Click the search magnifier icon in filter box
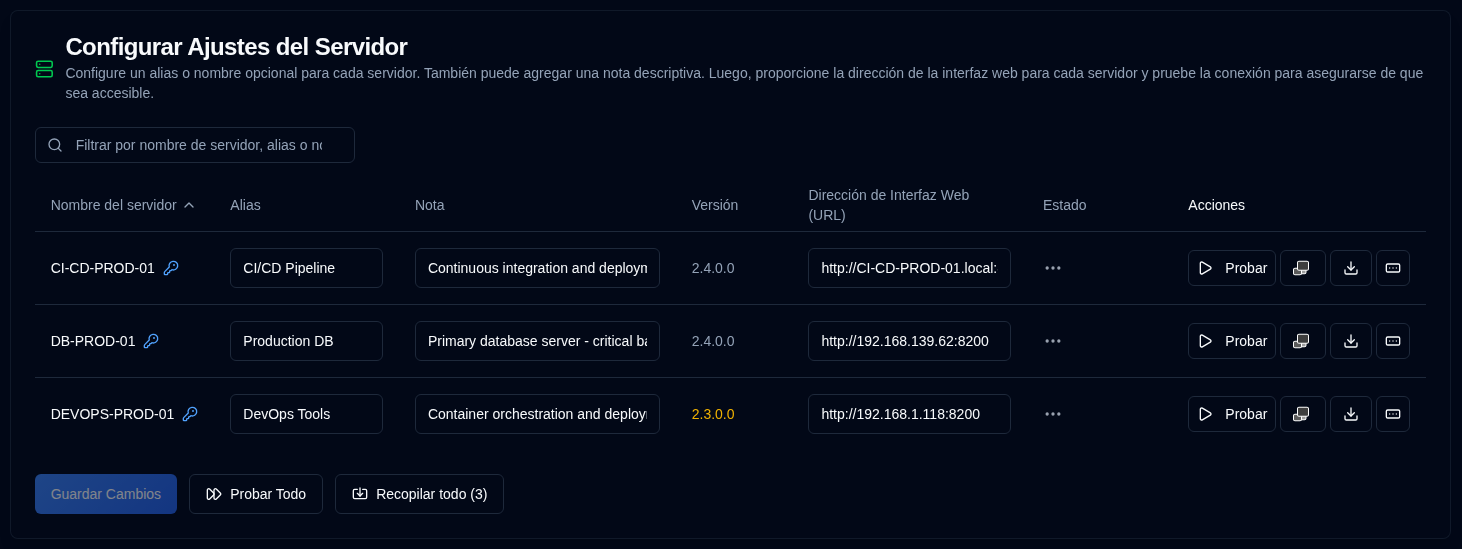The width and height of the screenshot is (1462, 549). (x=55, y=145)
